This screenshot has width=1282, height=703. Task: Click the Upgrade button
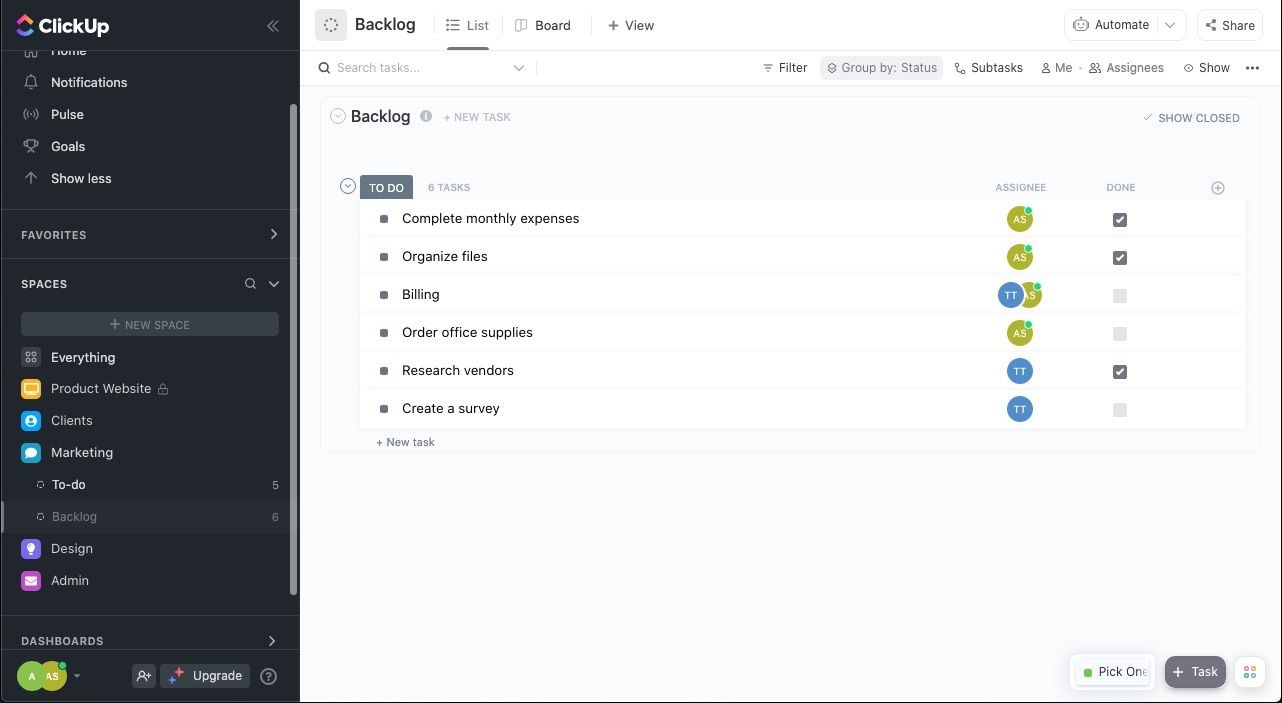pos(205,676)
